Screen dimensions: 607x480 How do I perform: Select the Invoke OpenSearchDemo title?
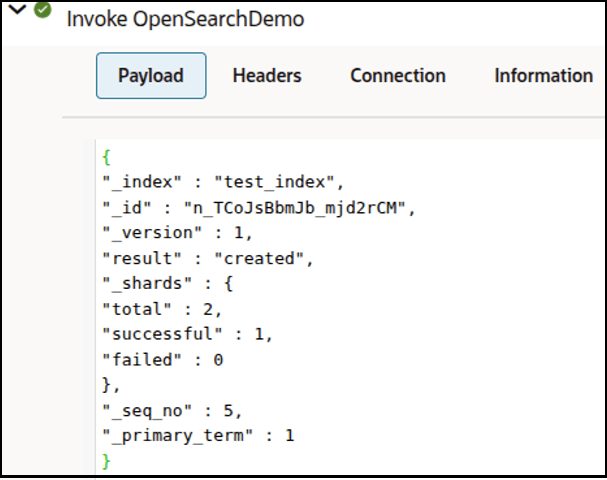pyautogui.click(x=185, y=19)
